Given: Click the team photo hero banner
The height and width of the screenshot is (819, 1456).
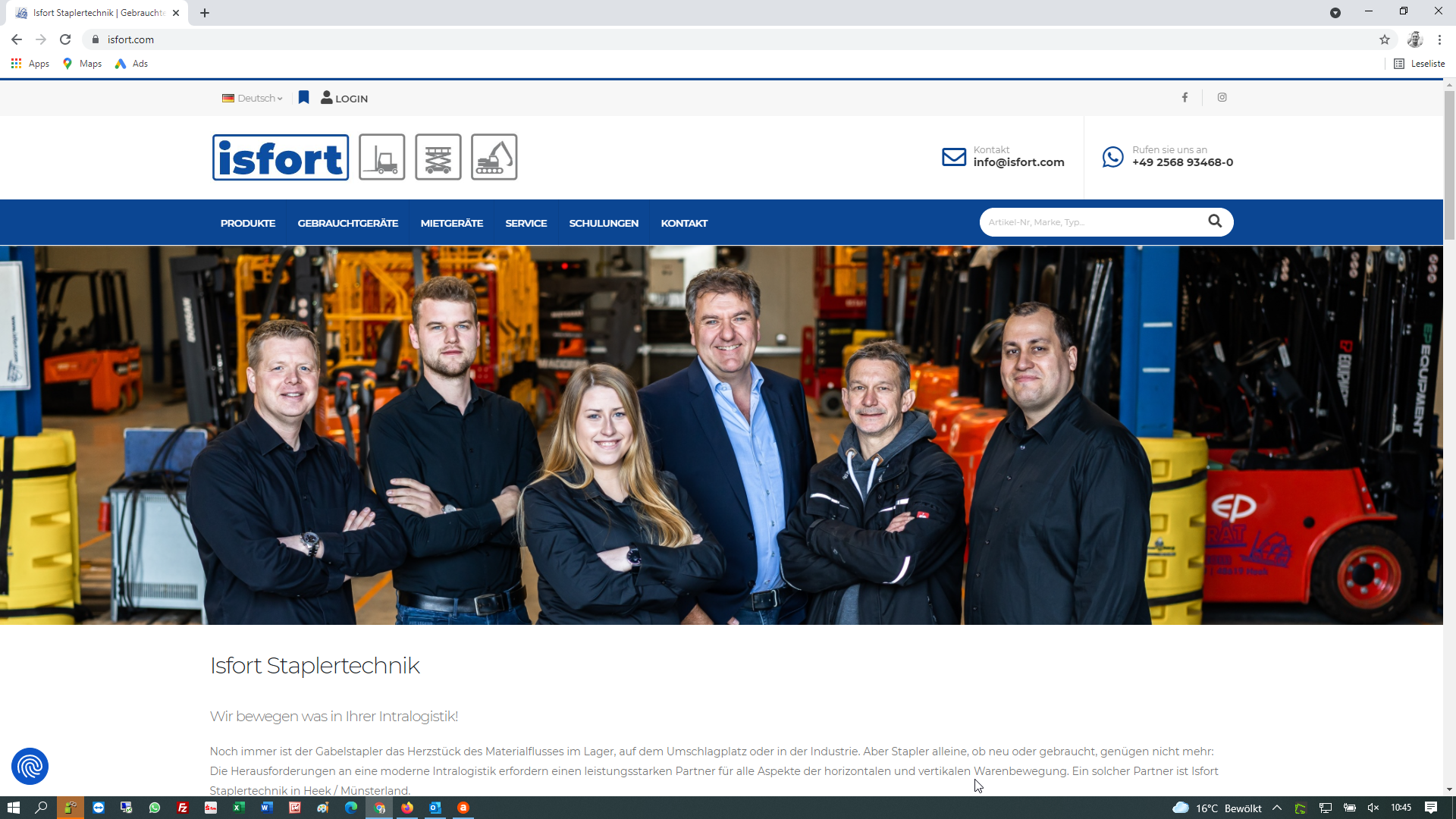Looking at the screenshot, I should (721, 435).
